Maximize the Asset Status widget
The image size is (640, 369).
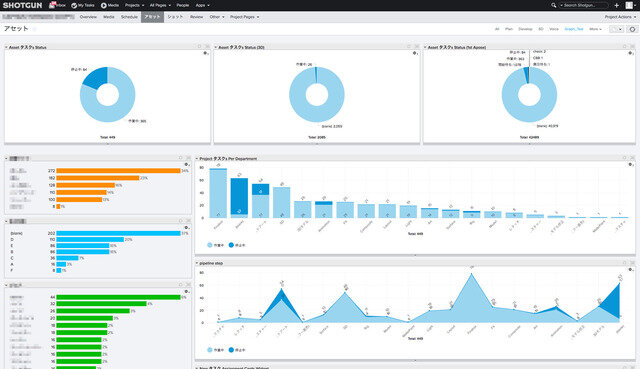(x=200, y=47)
